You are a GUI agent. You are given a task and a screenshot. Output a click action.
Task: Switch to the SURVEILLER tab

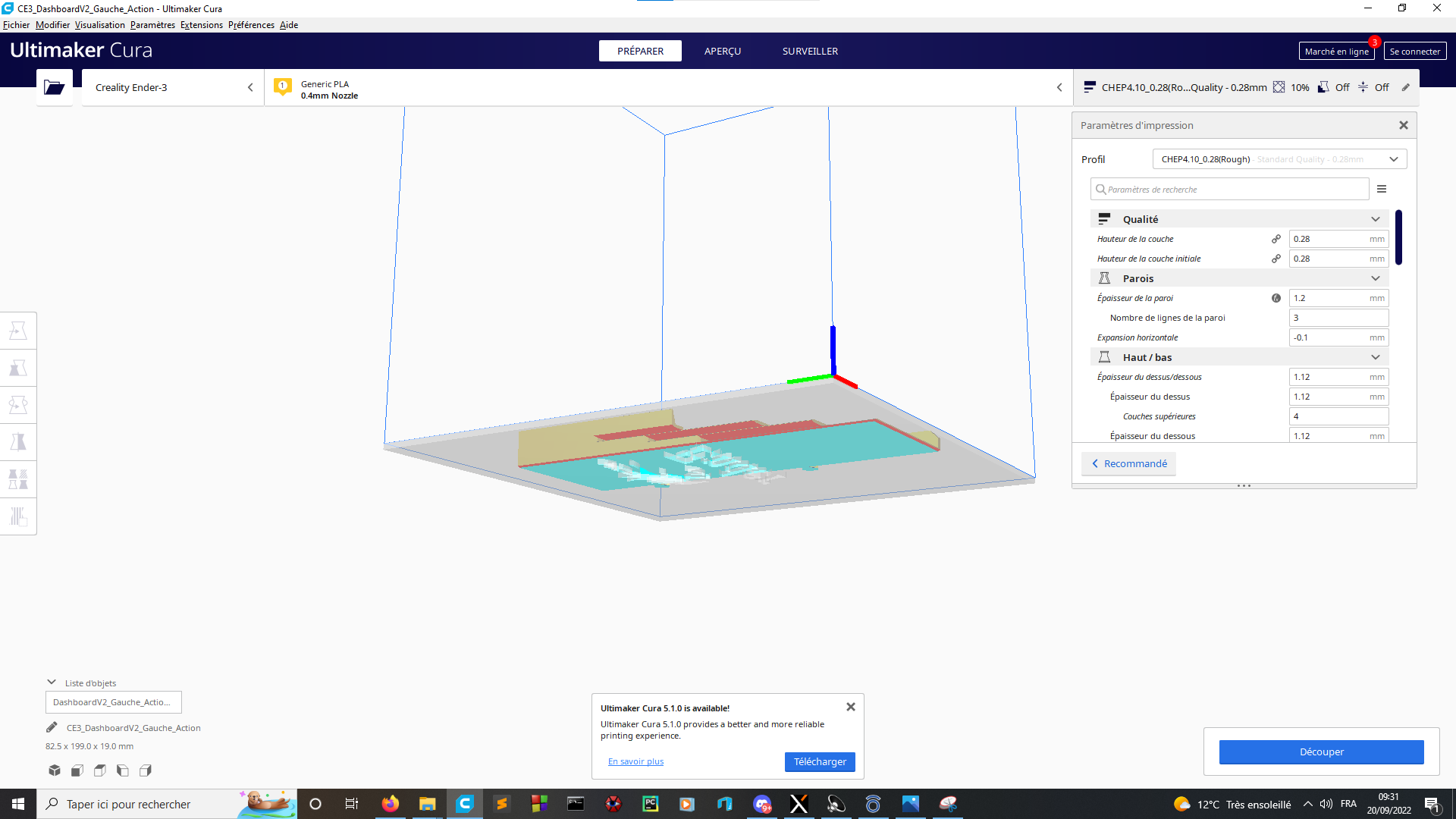click(x=810, y=51)
